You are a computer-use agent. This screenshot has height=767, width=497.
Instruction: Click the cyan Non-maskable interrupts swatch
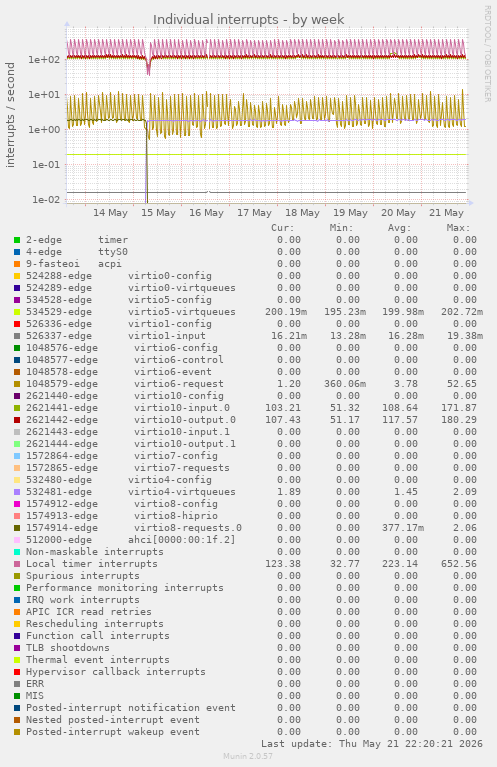tap(17, 552)
